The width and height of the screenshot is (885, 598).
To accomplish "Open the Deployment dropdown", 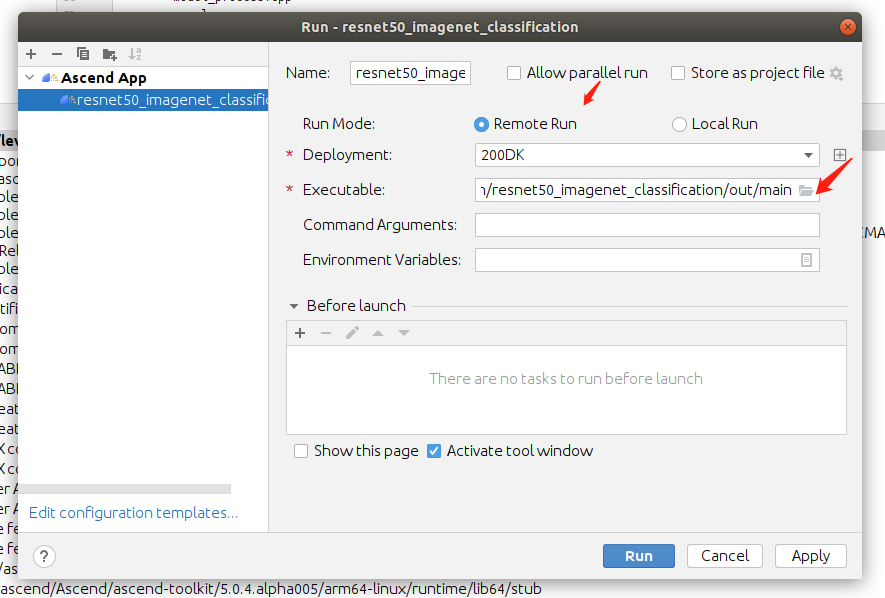I will click(x=808, y=155).
